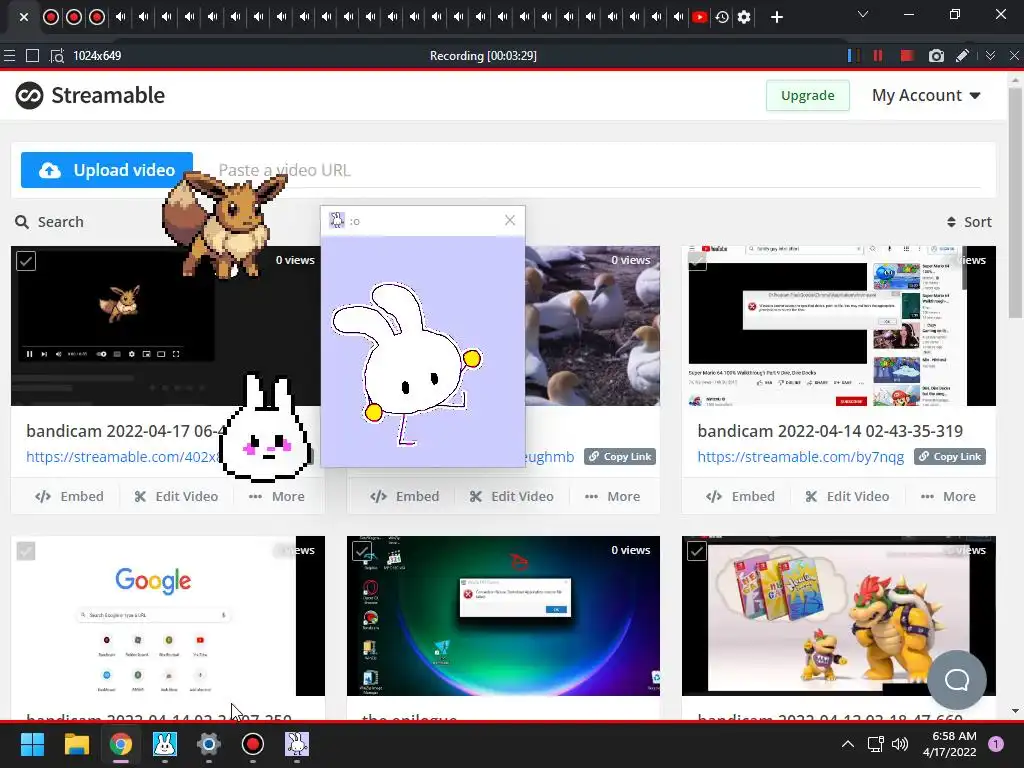The image size is (1024, 768).
Task: Check the Bowser video card checkbox
Action: pos(697,551)
